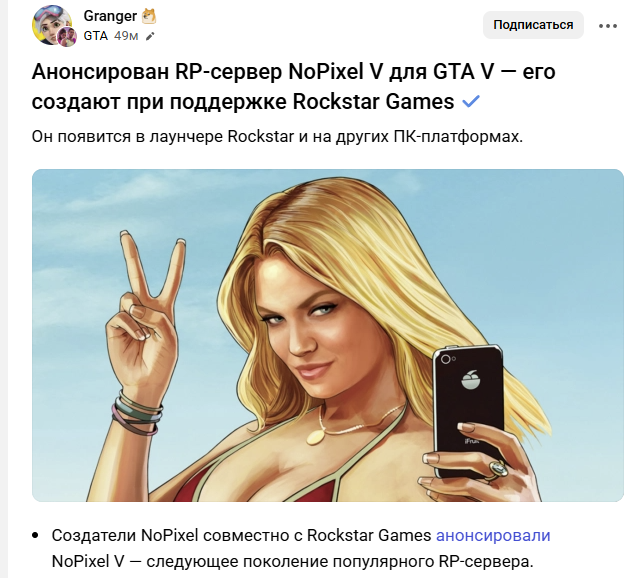Open the анонсировали hyperlink

(493, 535)
